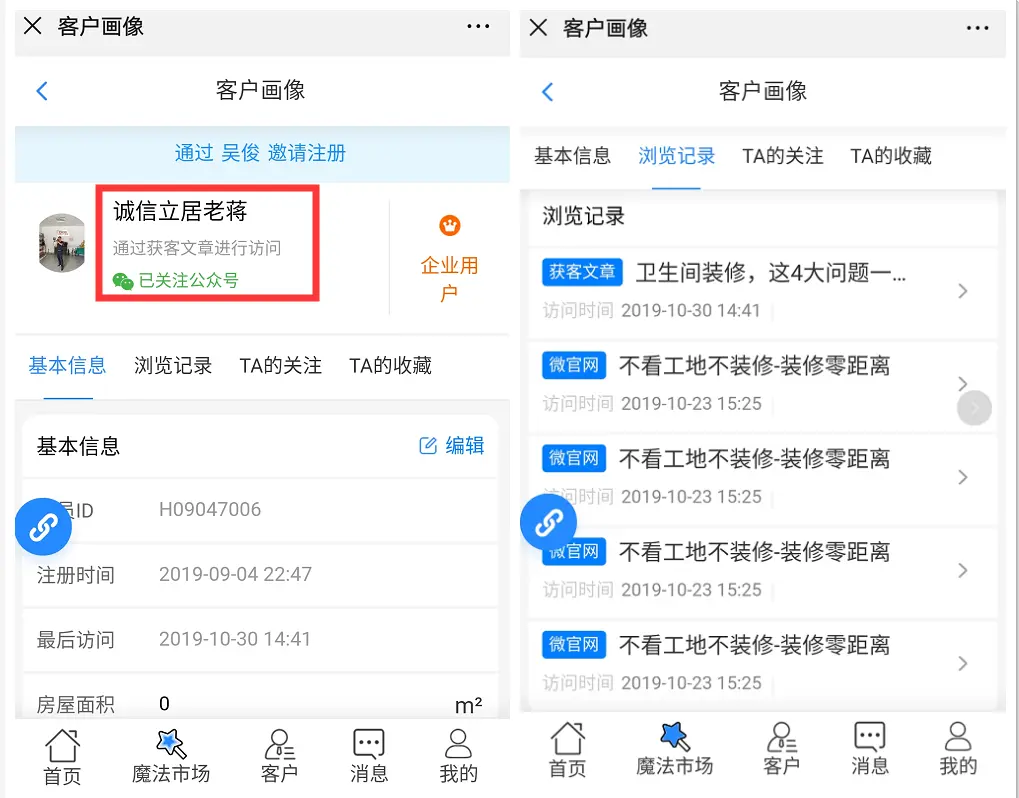Open the top-right more options menu

(x=978, y=27)
